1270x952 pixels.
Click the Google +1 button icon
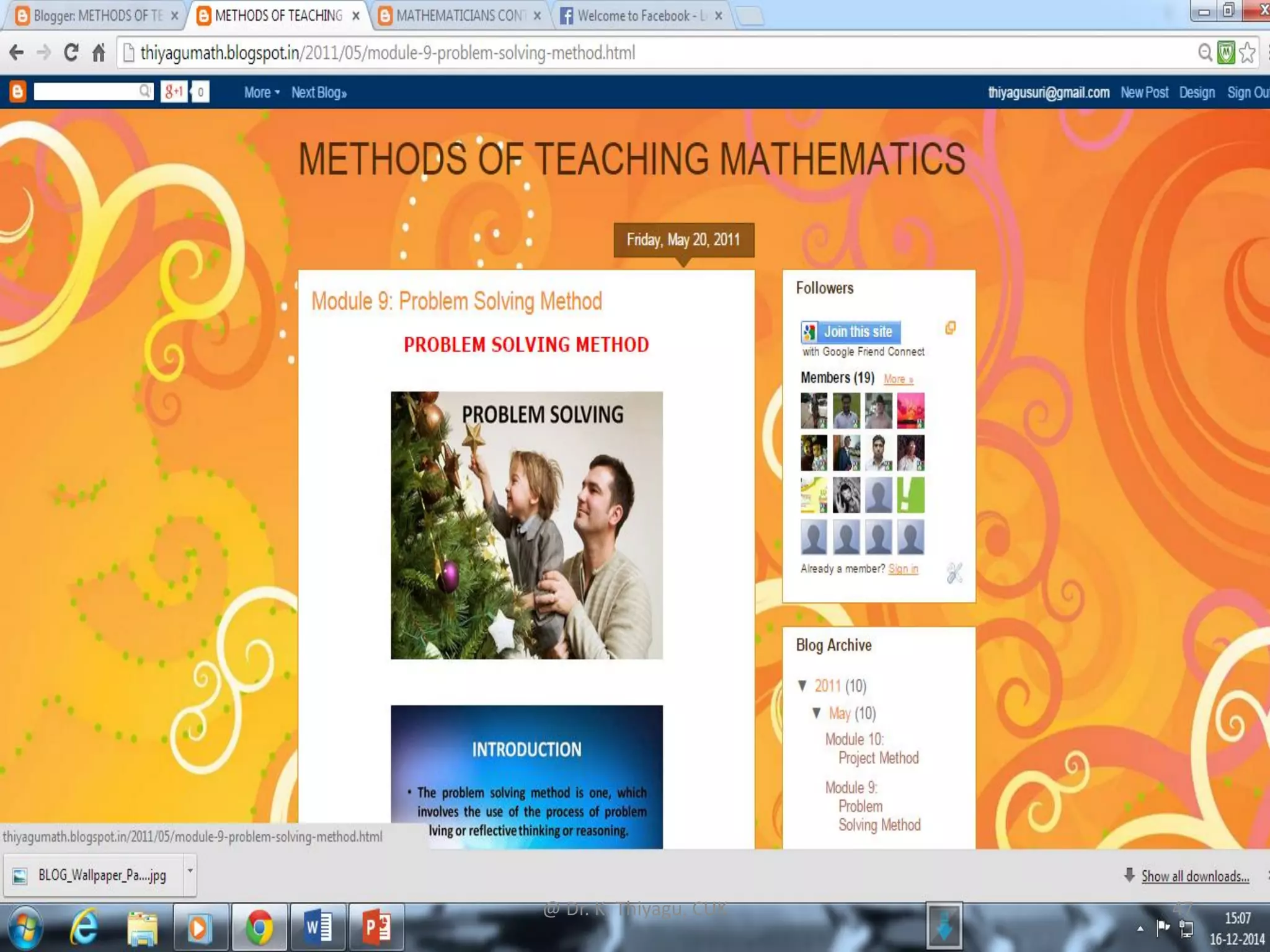point(174,92)
